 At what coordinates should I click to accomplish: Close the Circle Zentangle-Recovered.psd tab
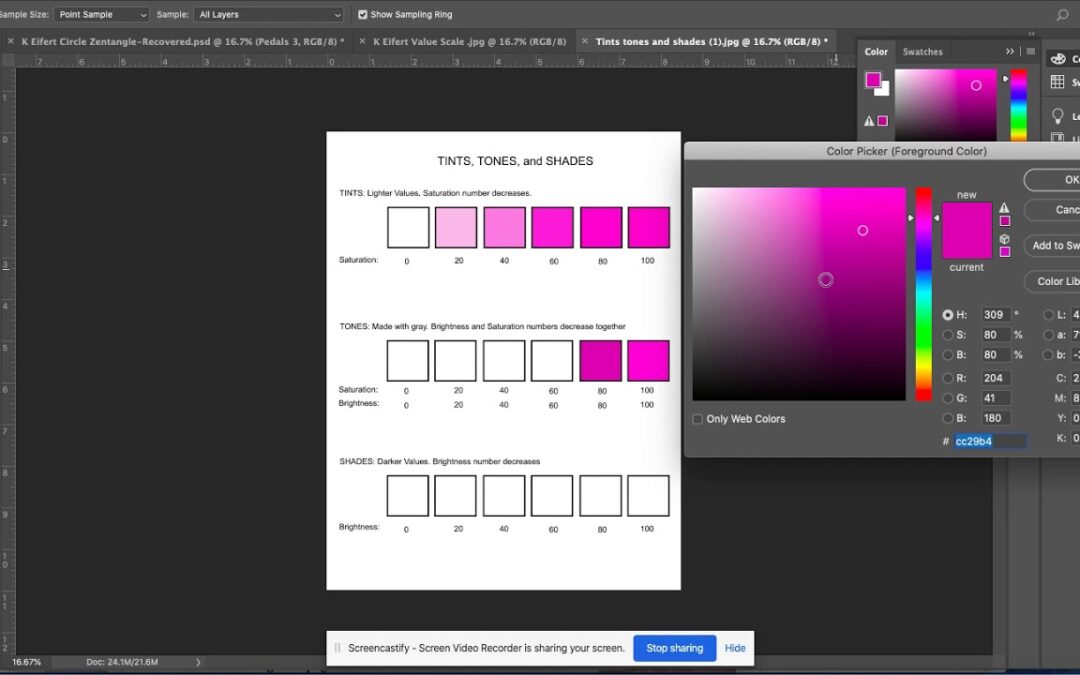click(x=10, y=41)
